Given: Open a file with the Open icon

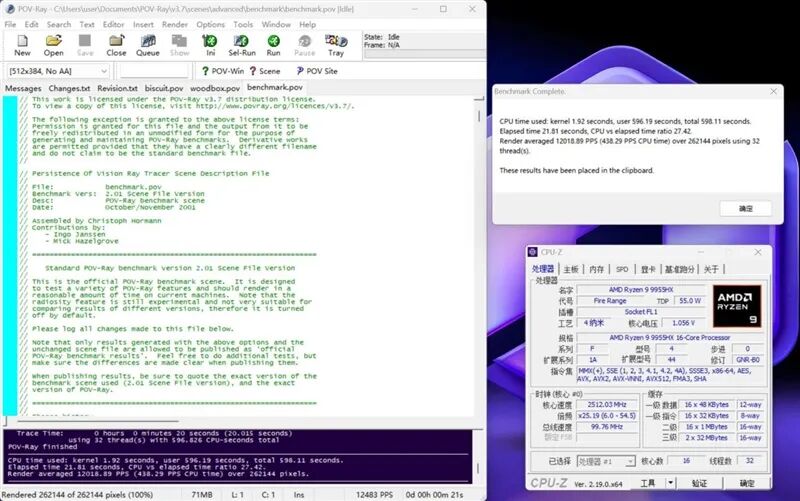Looking at the screenshot, I should click(x=54, y=45).
